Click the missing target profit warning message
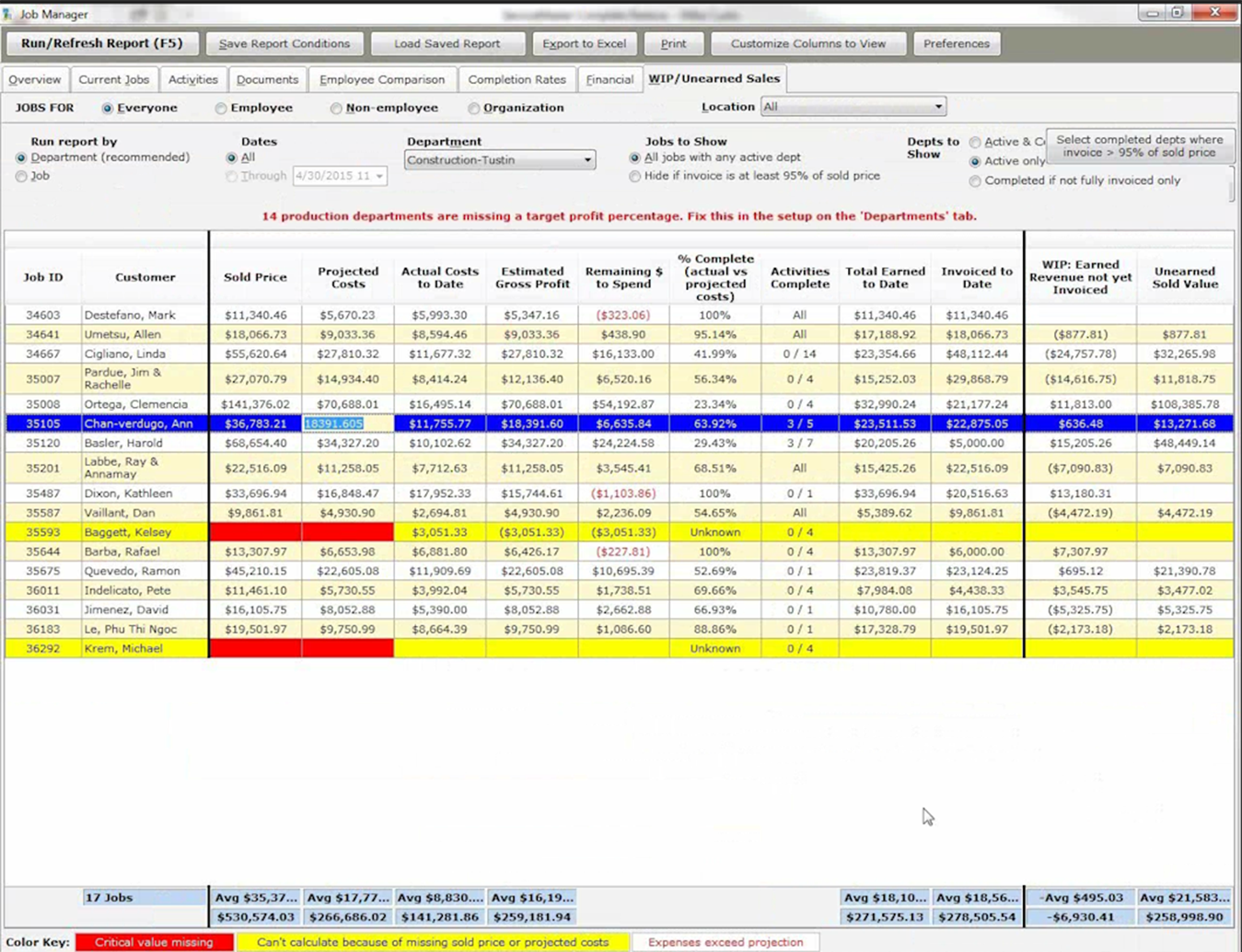1242x952 pixels. pos(619,216)
